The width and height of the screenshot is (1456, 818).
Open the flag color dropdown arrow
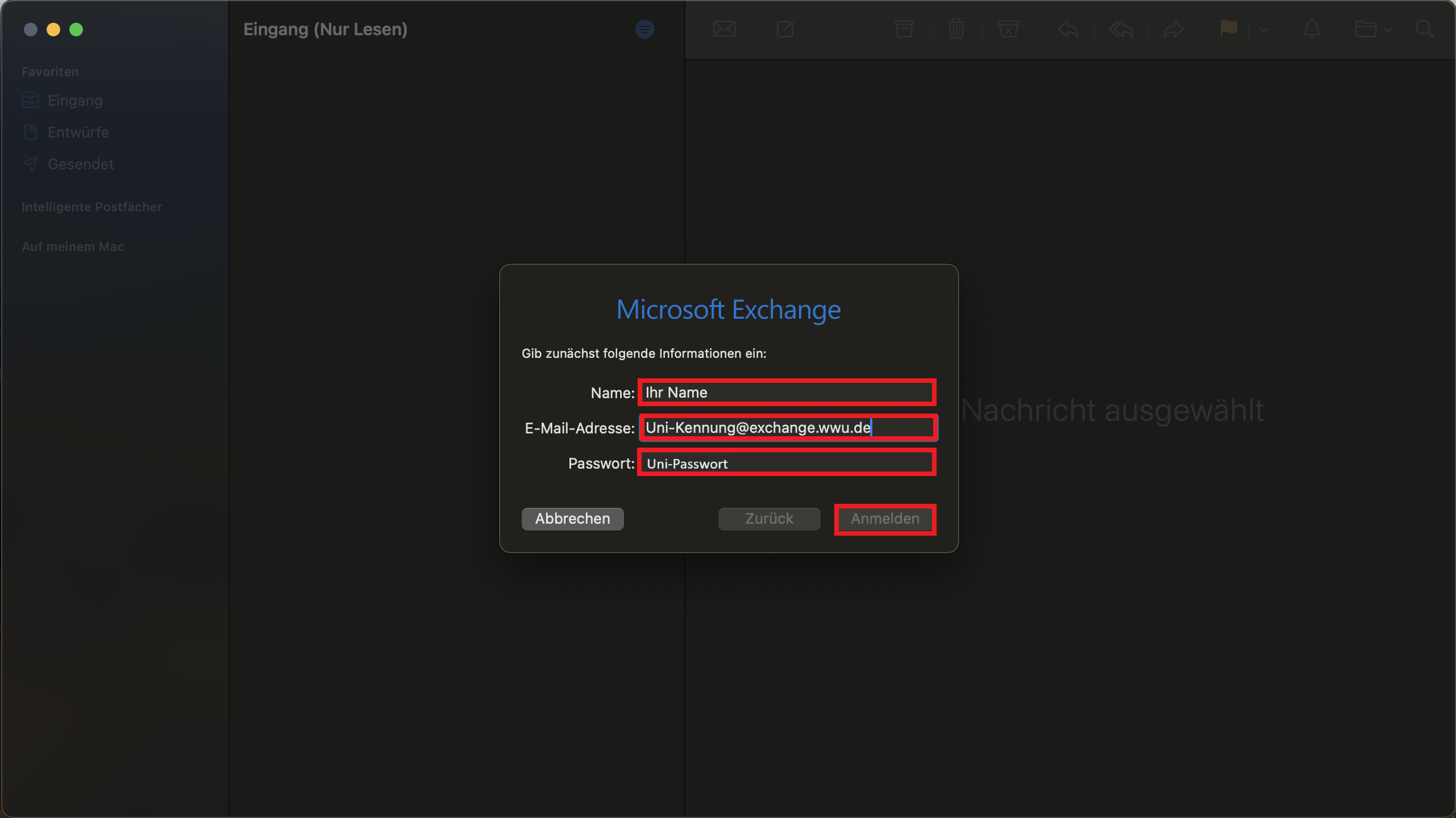click(1263, 30)
